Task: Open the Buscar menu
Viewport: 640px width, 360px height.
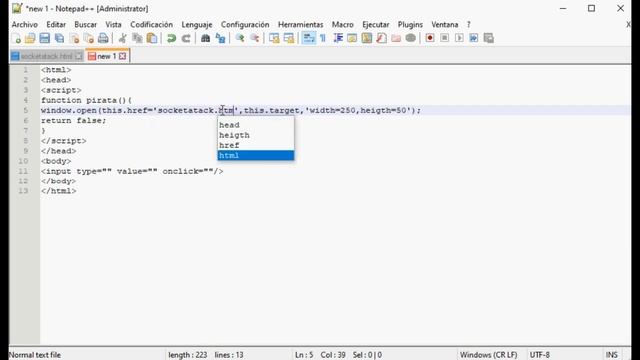Action: click(86, 24)
